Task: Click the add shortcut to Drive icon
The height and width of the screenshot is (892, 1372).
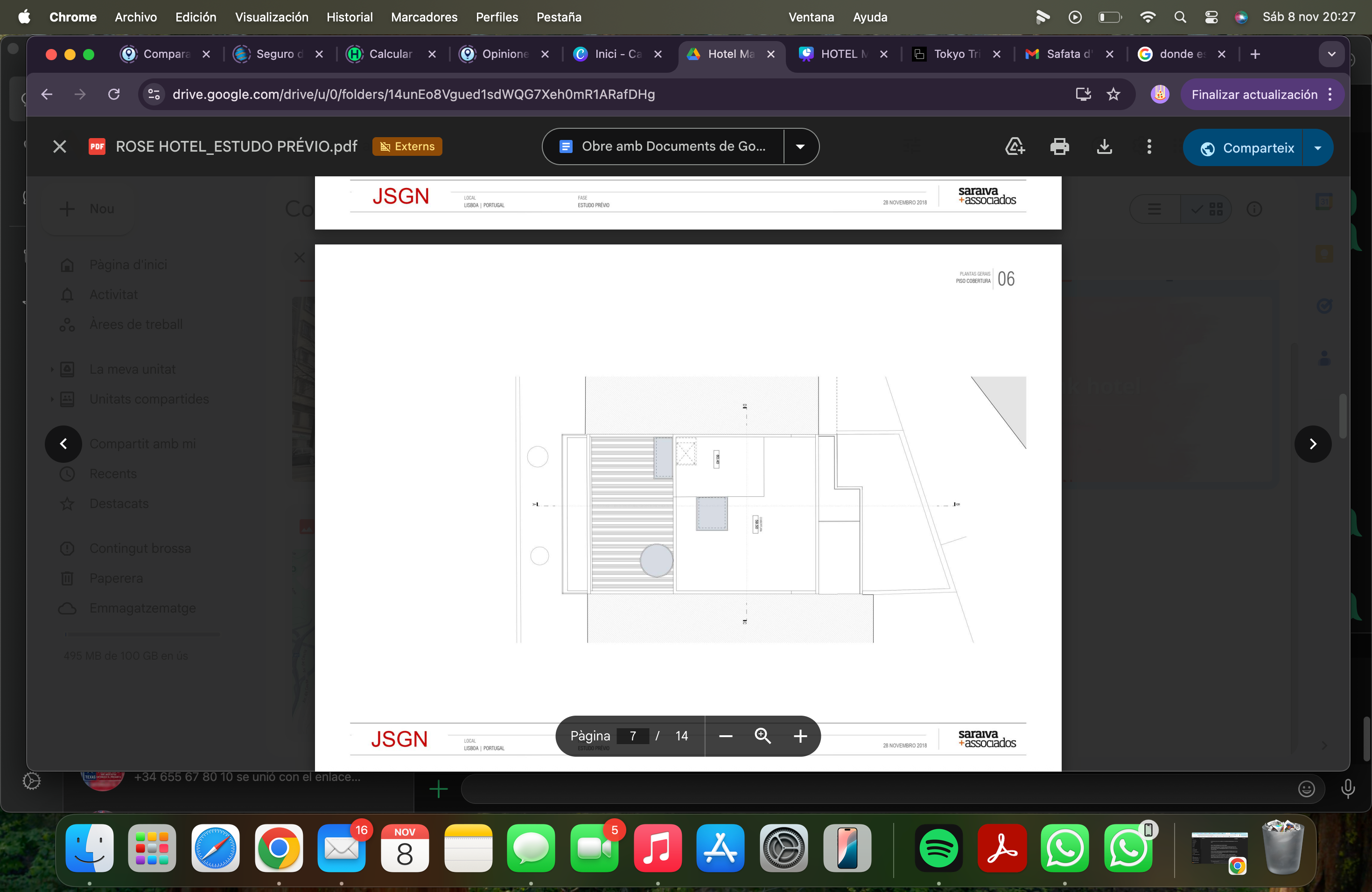Action: tap(1015, 147)
